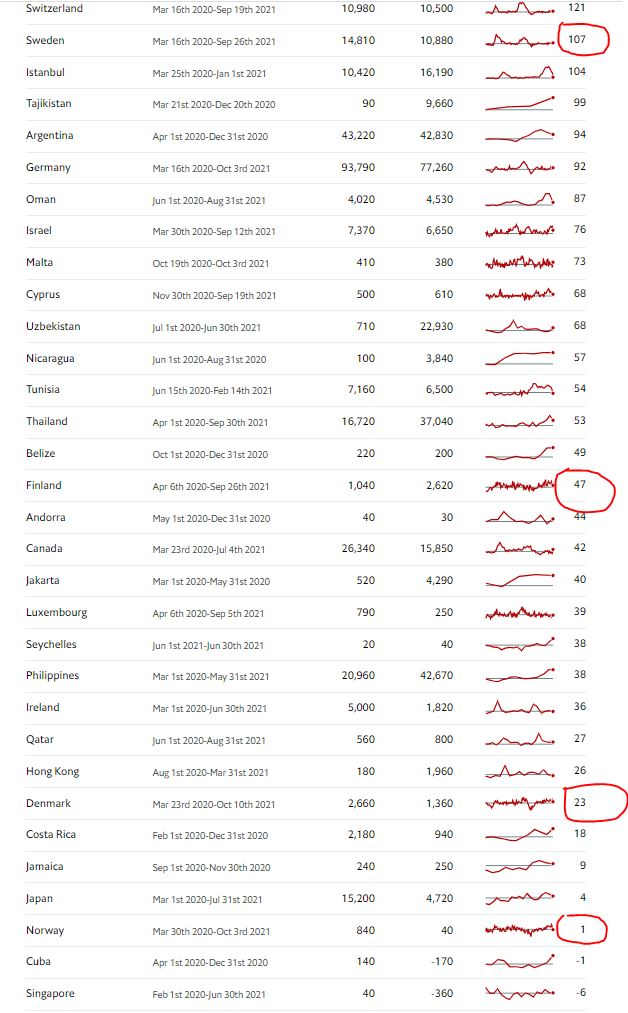The width and height of the screenshot is (628, 1013).
Task: Select the 93,790 value in Germany's row
Action: pyautogui.click(x=358, y=167)
